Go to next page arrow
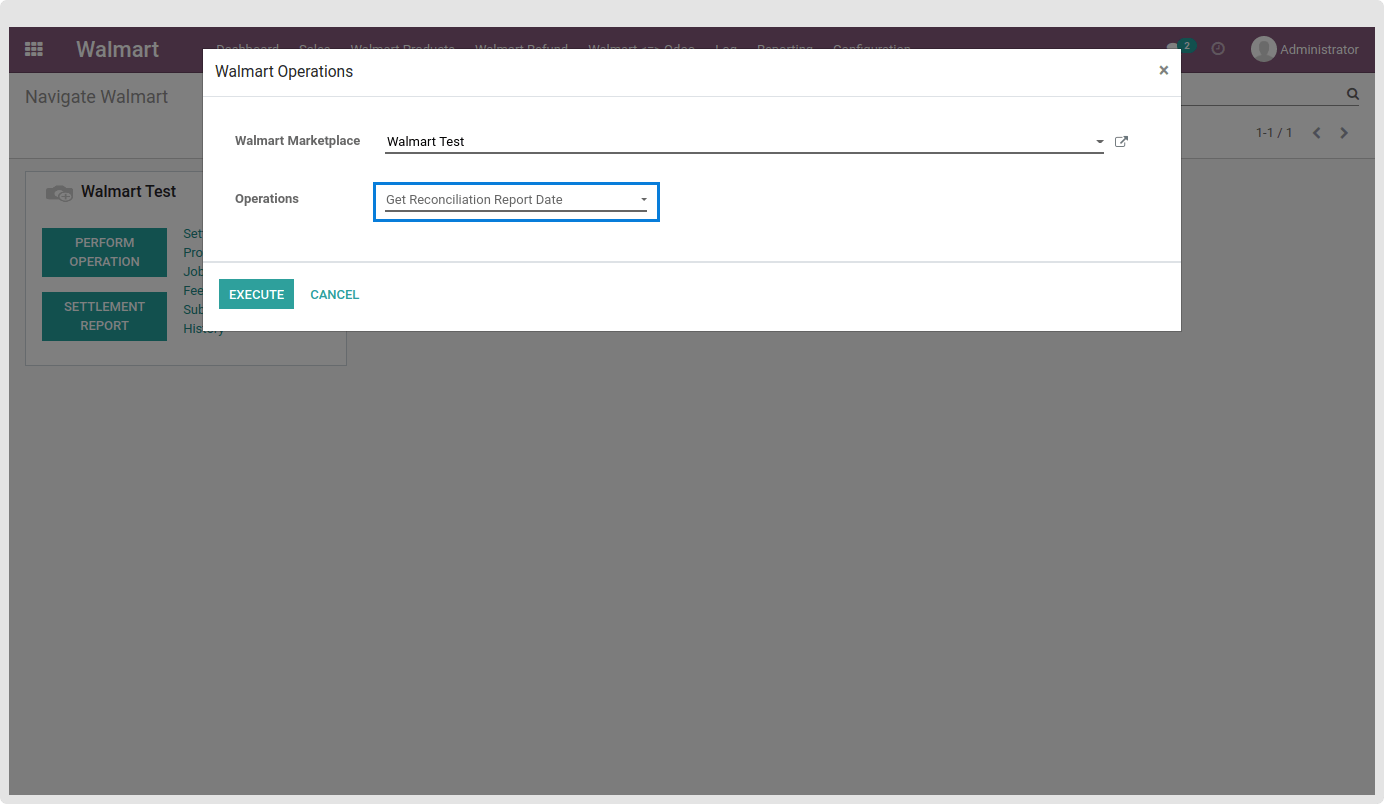 [1344, 133]
